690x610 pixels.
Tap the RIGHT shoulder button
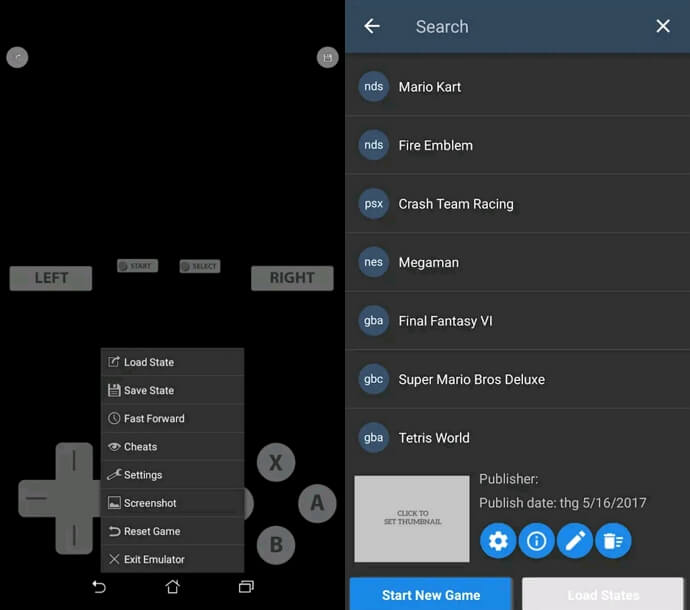pos(292,278)
